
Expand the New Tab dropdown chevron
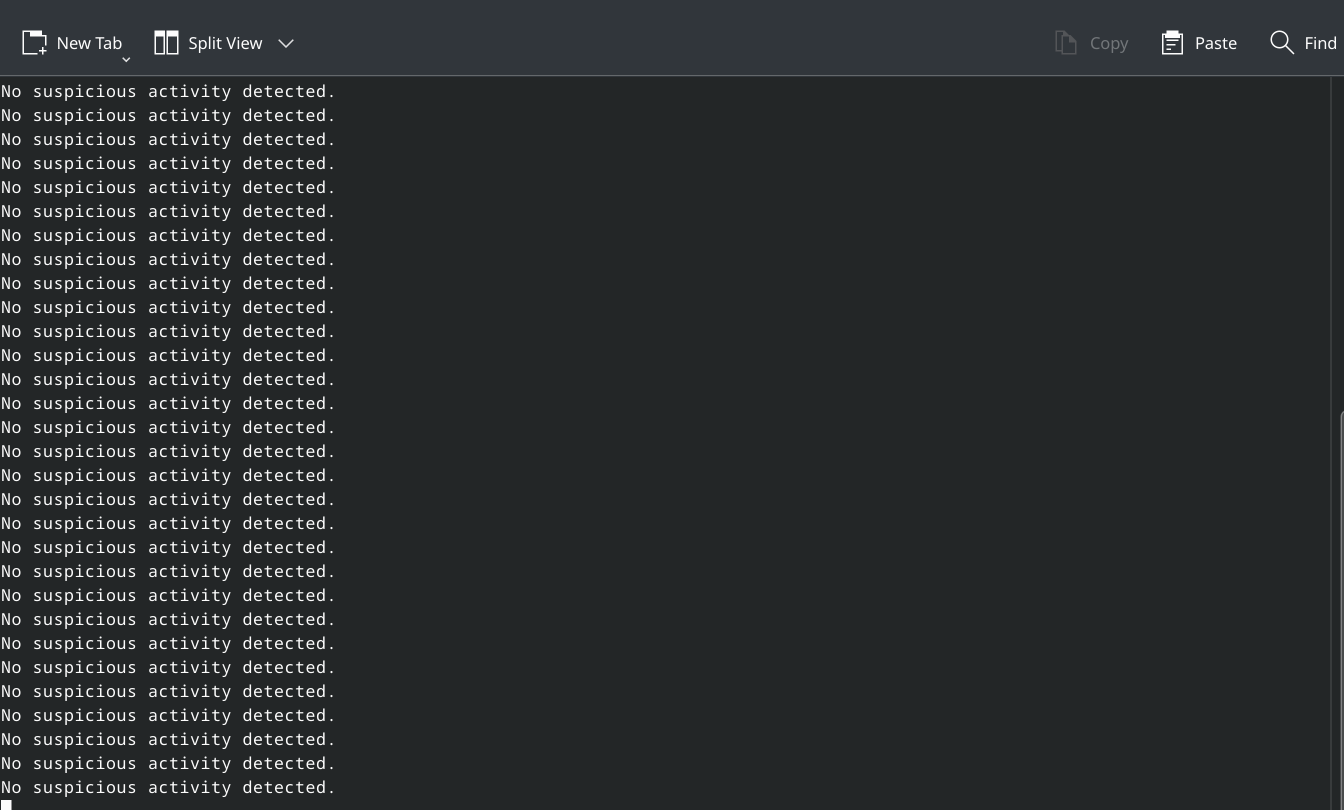click(x=126, y=59)
